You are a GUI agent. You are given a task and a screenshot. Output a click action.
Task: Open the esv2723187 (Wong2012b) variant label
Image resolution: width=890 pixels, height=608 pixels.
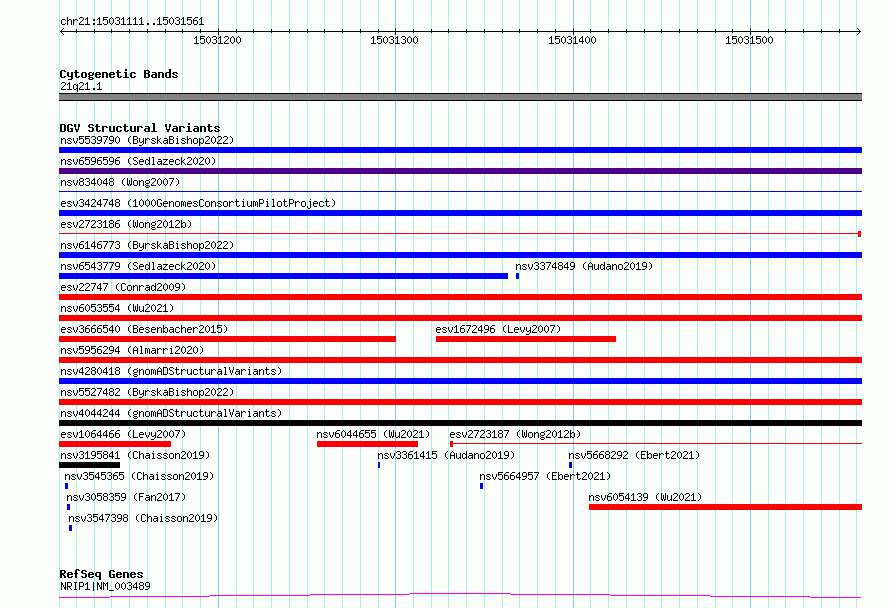click(515, 434)
